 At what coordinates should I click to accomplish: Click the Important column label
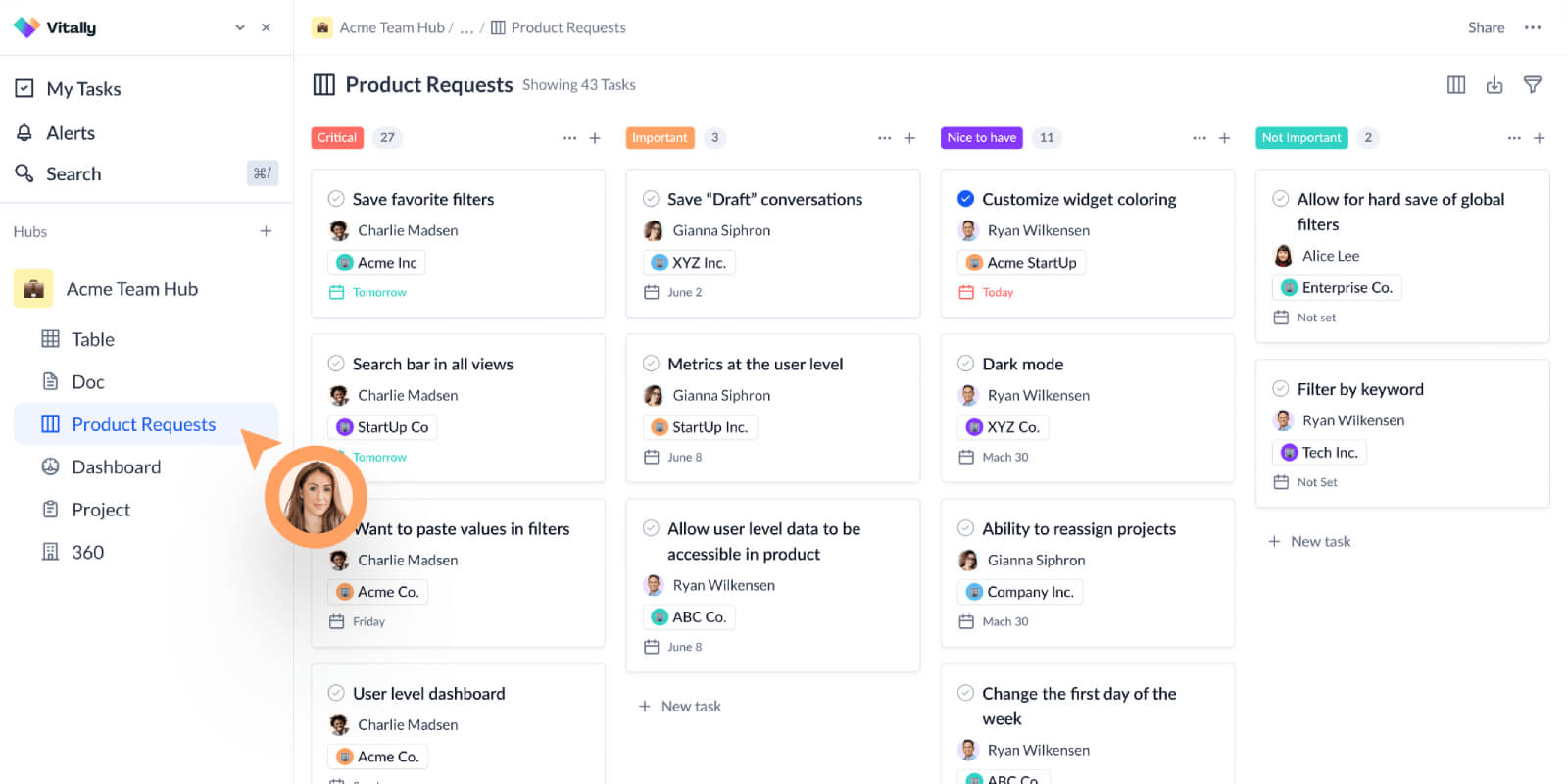(x=660, y=138)
